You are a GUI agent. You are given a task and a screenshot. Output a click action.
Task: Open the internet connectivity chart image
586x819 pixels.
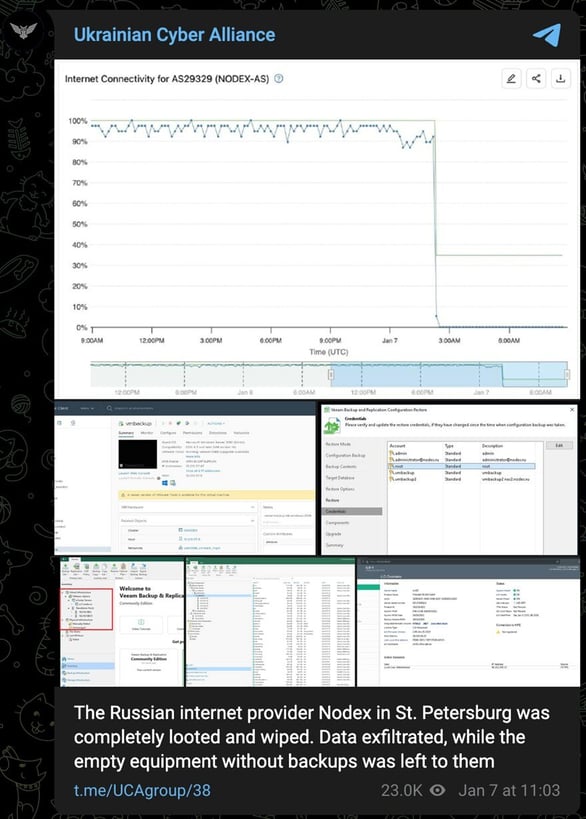coord(317,229)
